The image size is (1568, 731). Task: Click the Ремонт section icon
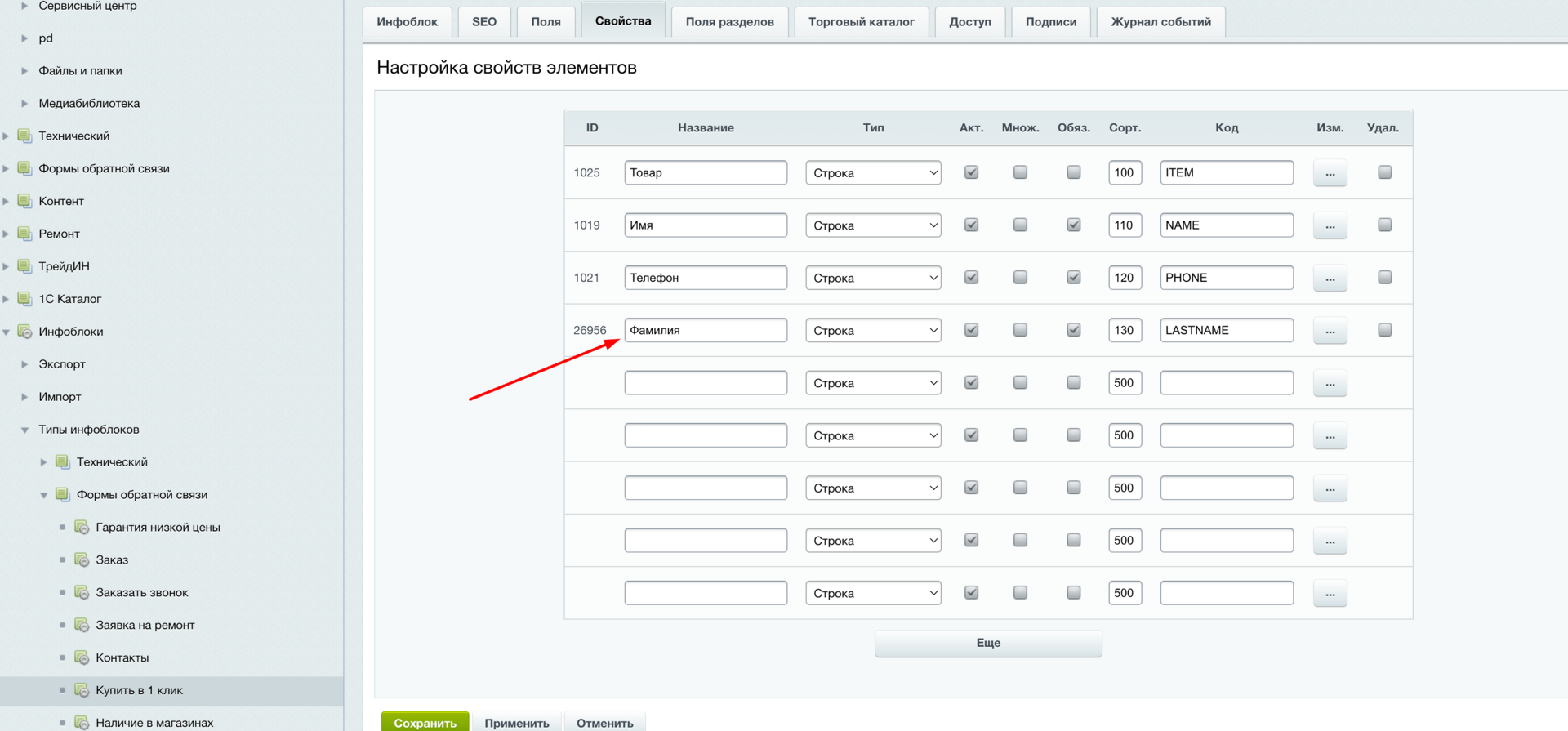click(x=24, y=234)
